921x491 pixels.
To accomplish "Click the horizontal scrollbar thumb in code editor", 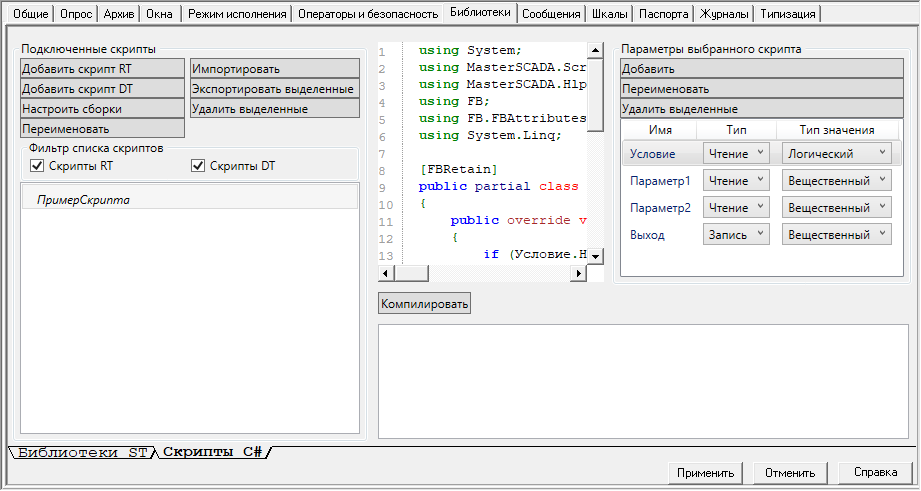I will pyautogui.click(x=411, y=273).
